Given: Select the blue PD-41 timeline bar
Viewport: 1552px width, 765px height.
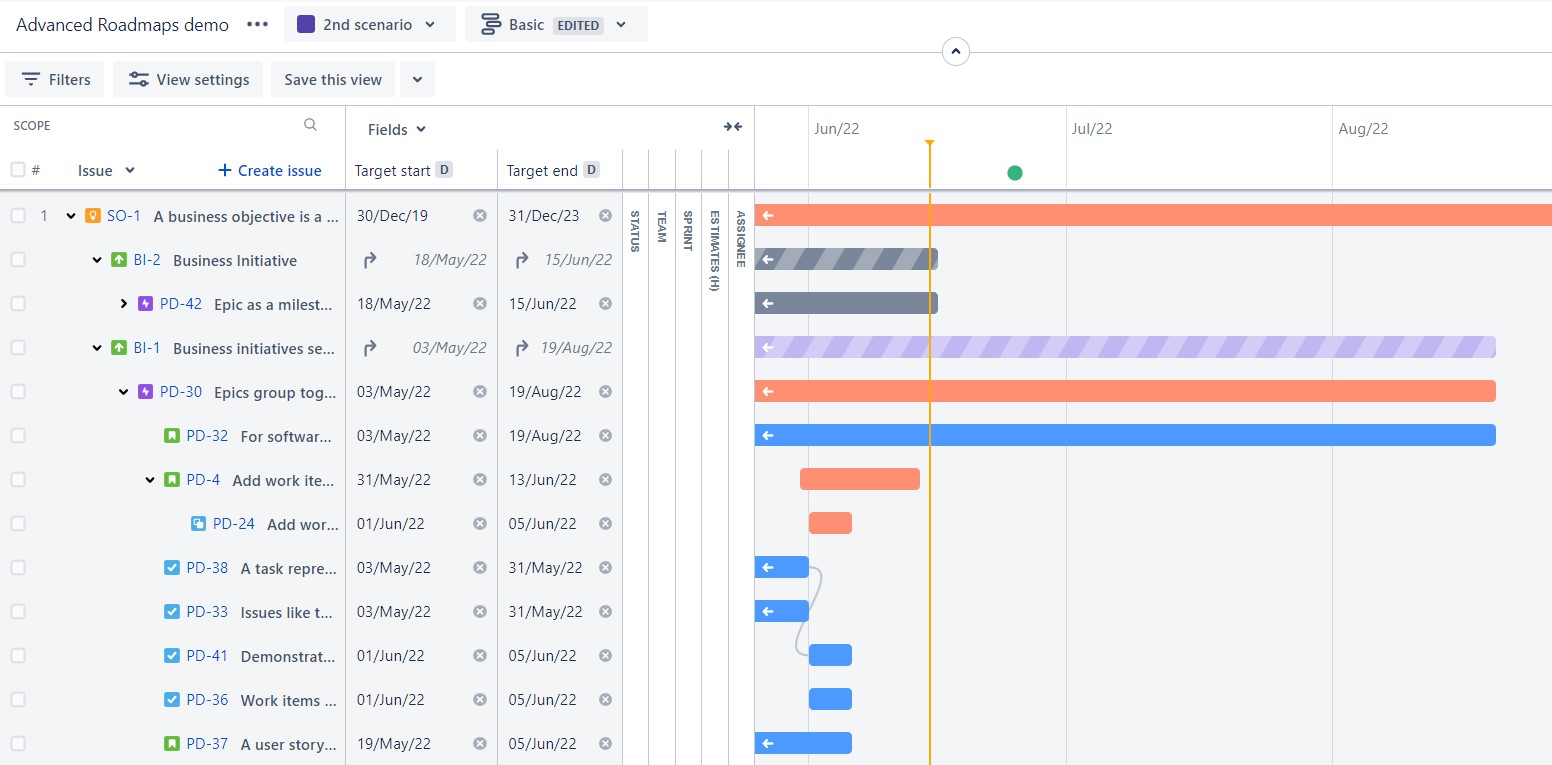Looking at the screenshot, I should [x=830, y=655].
